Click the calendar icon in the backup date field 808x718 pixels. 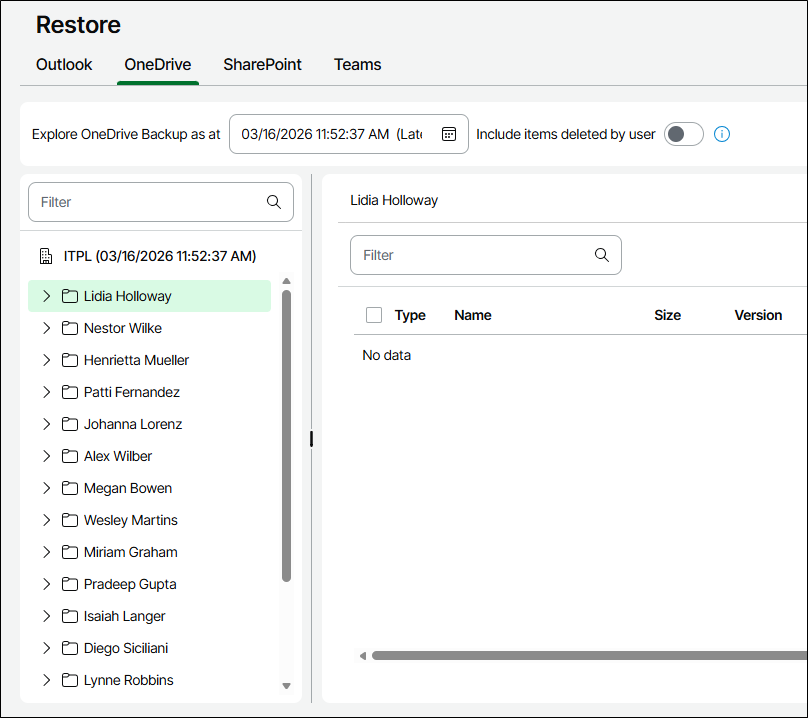coord(449,134)
